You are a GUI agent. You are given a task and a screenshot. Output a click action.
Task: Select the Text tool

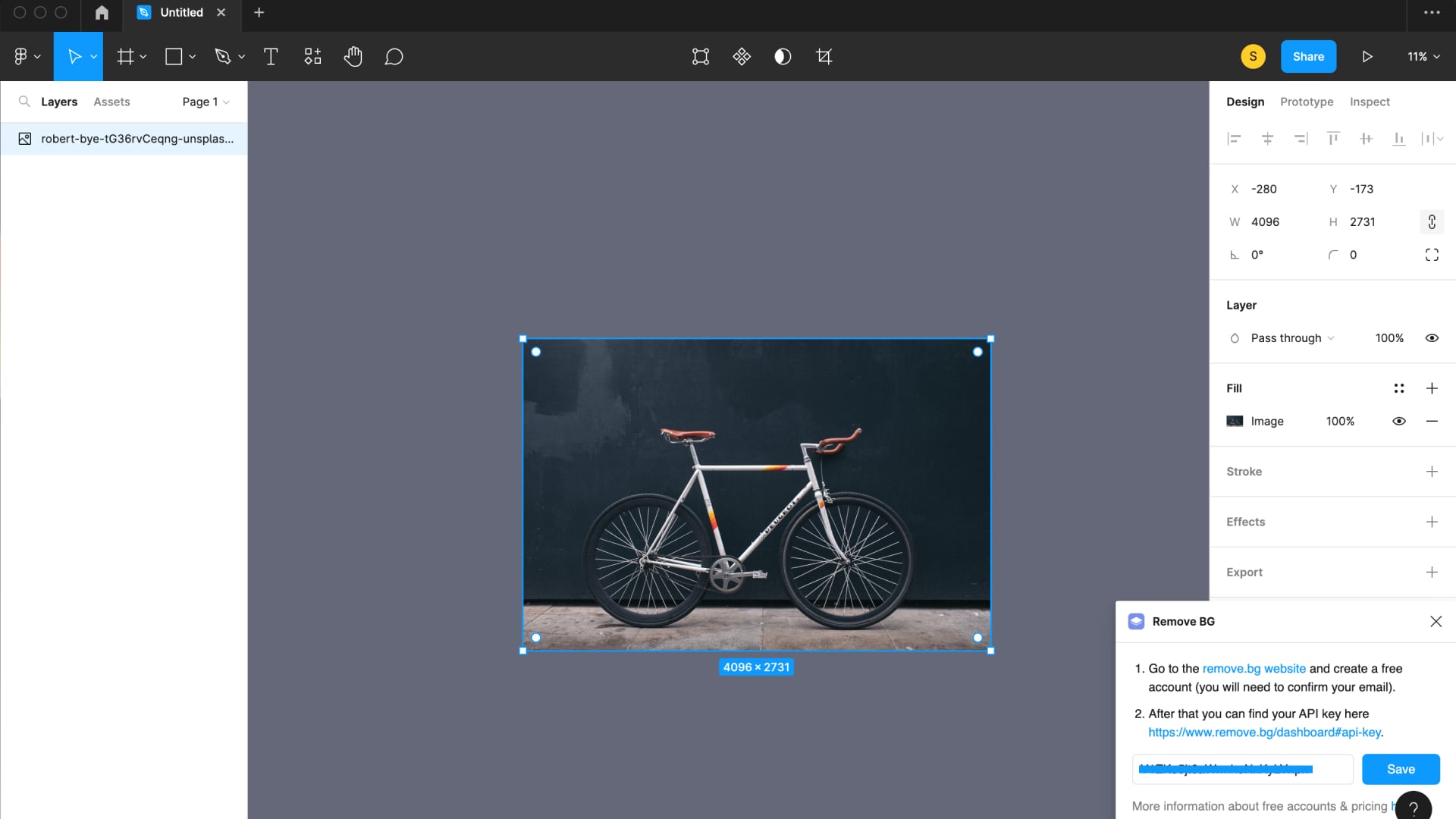point(271,57)
